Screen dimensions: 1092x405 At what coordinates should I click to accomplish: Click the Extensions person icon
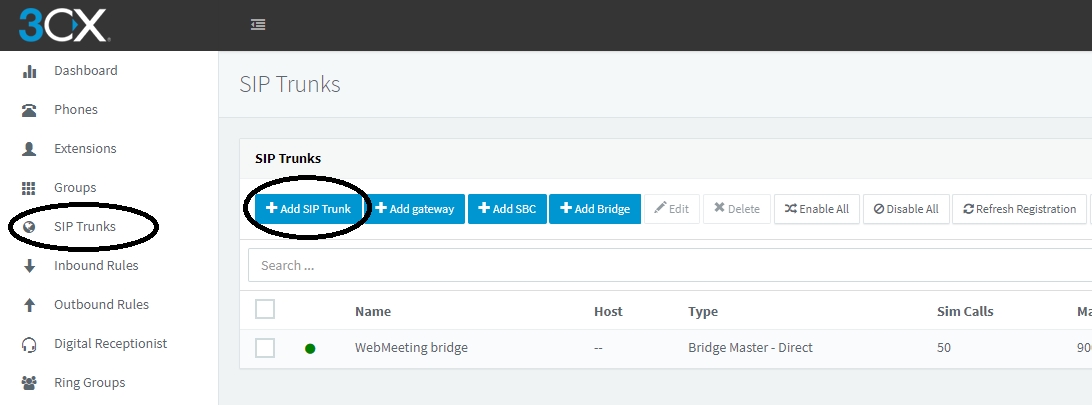[x=30, y=149]
